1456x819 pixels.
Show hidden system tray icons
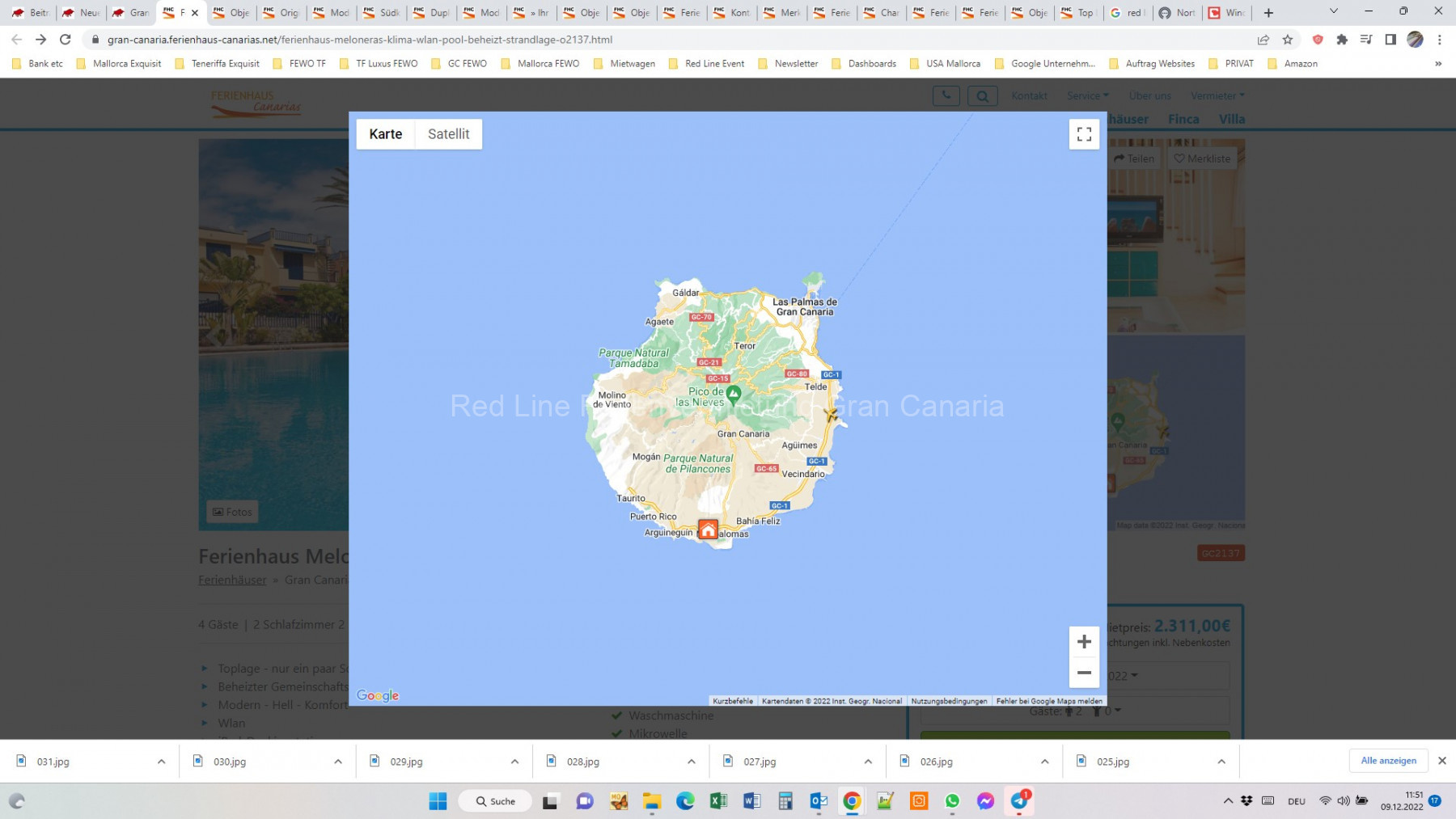pos(1228,801)
